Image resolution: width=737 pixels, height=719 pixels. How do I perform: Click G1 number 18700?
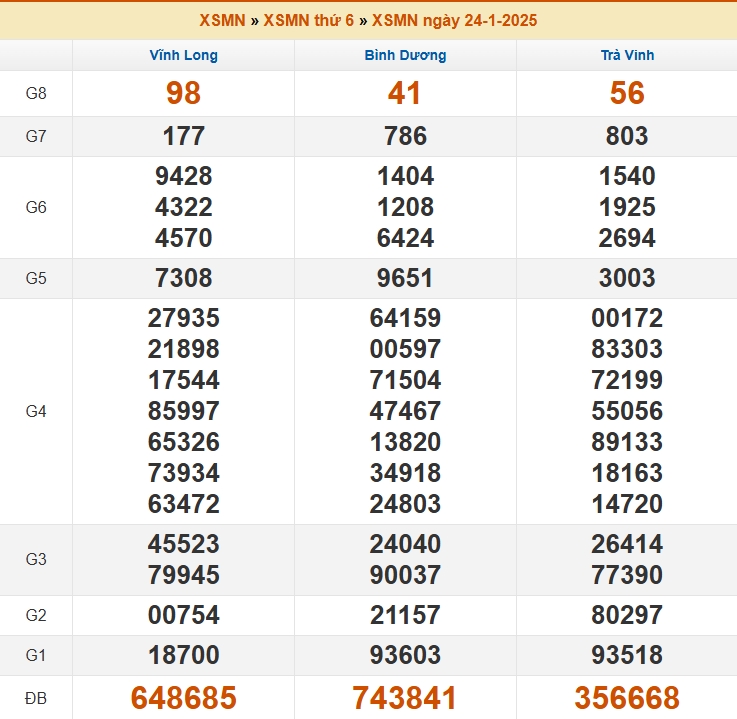tap(184, 655)
